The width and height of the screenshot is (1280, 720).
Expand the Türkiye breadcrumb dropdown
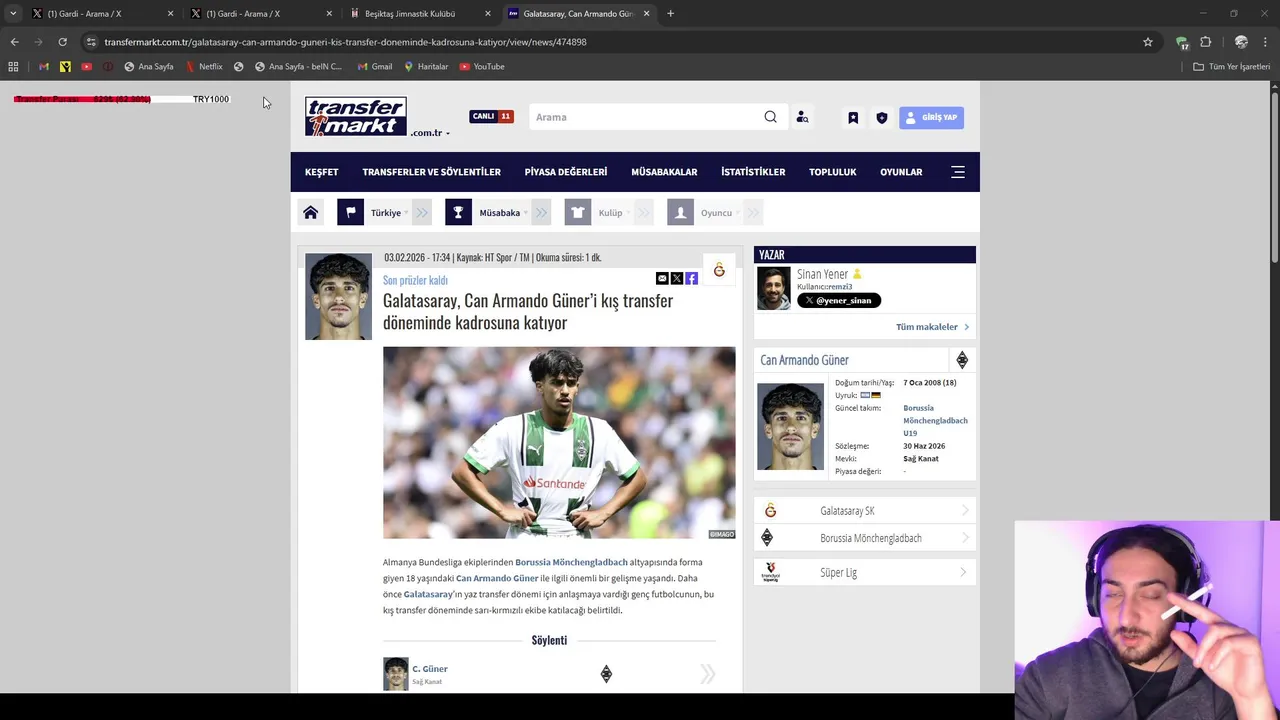point(422,213)
